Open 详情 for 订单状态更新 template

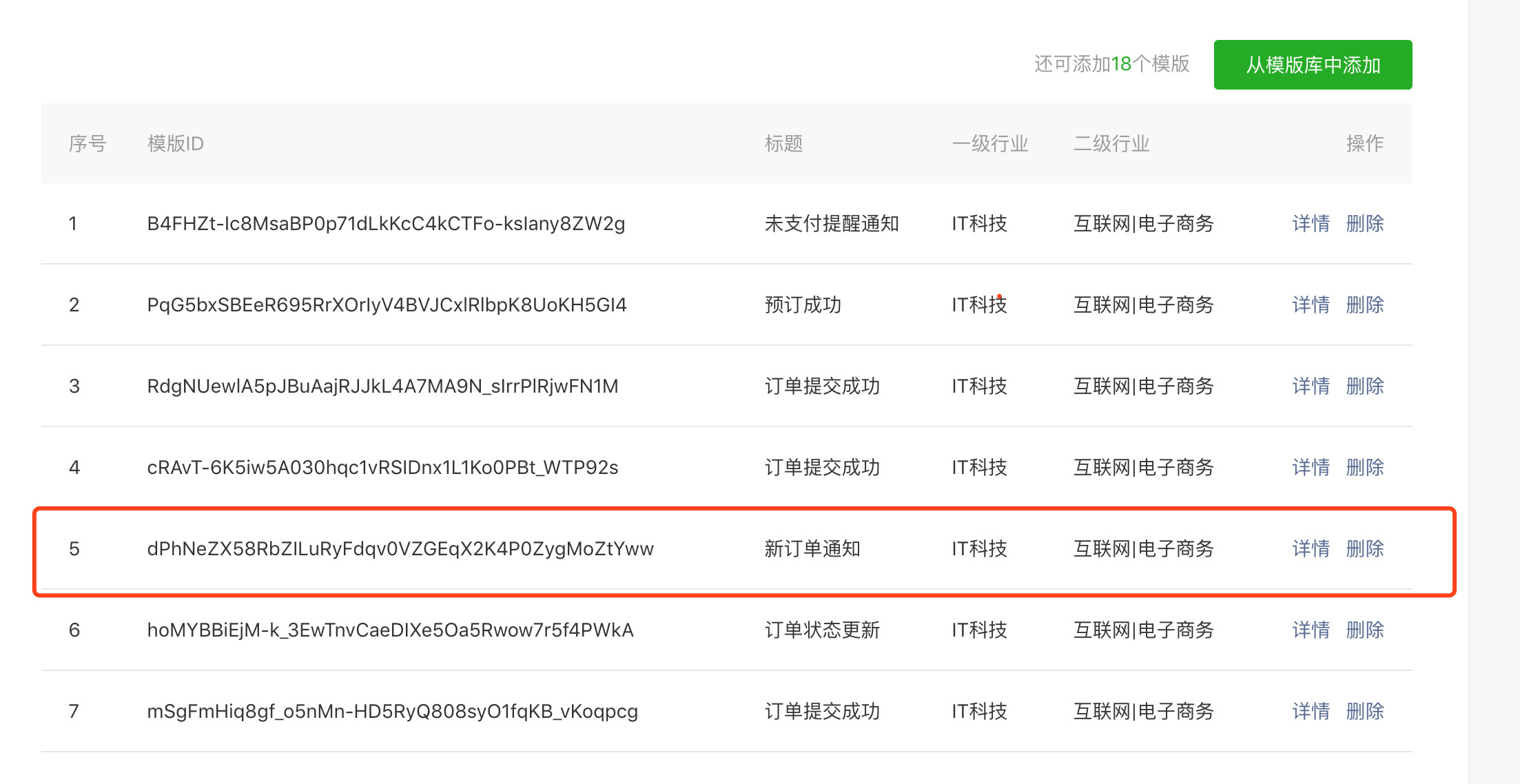(1311, 630)
